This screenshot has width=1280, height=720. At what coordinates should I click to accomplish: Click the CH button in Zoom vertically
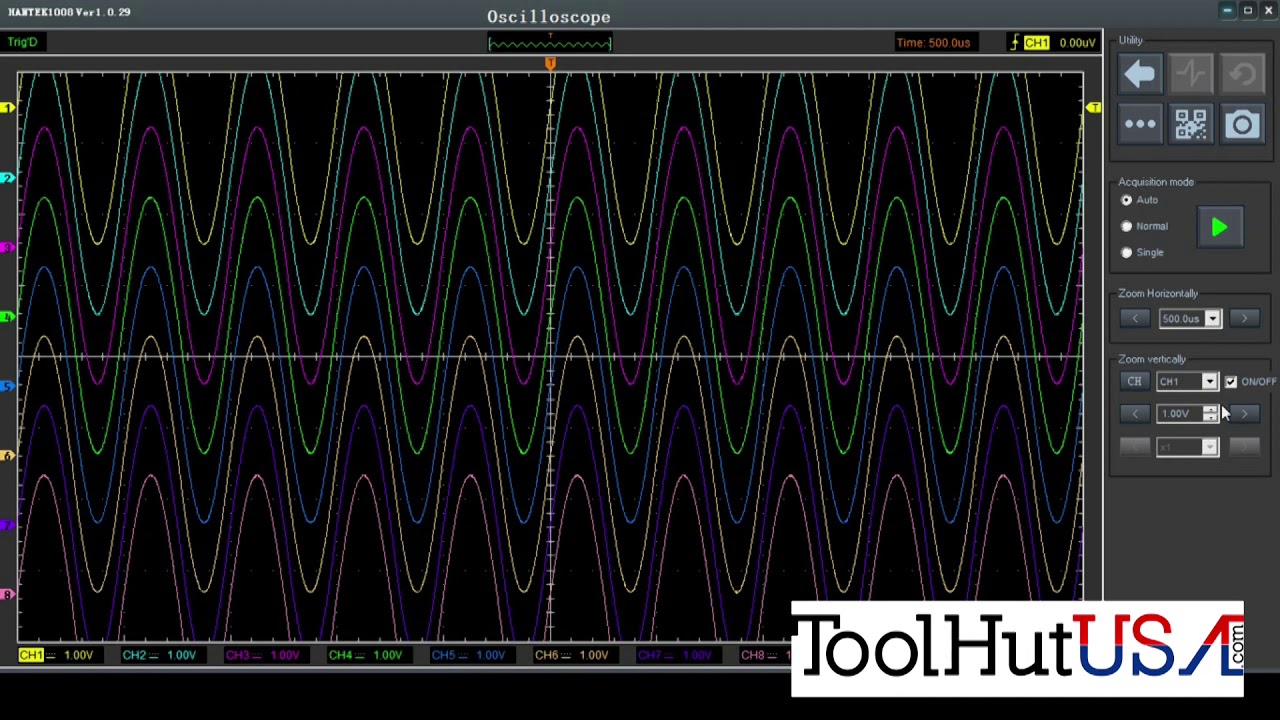click(1134, 381)
